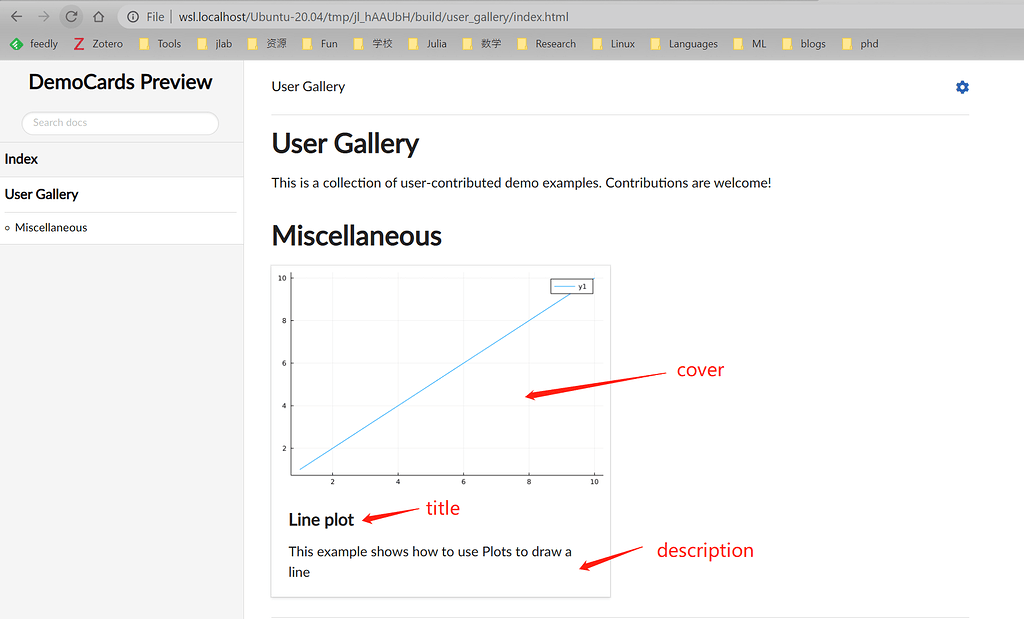Open the phd bookmarks folder
Screen dimensions: 1024x619
(860, 43)
